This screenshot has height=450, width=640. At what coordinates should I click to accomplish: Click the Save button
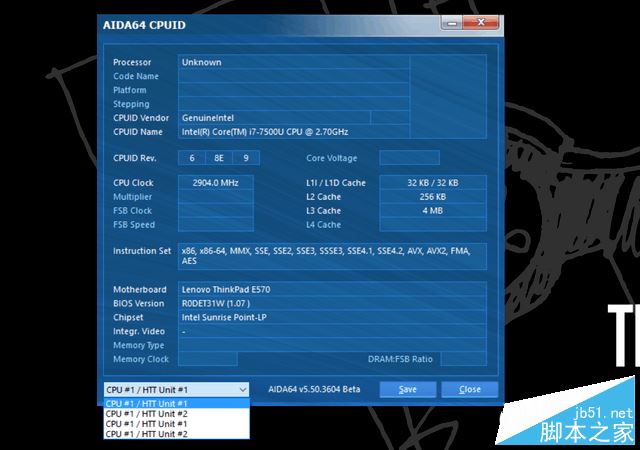pos(408,390)
